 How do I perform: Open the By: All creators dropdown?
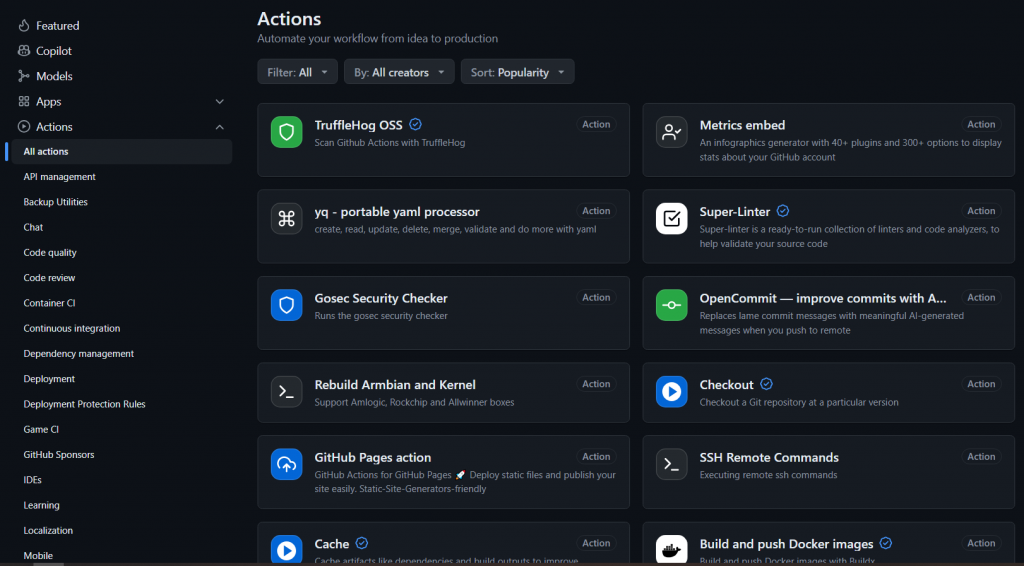pos(399,72)
